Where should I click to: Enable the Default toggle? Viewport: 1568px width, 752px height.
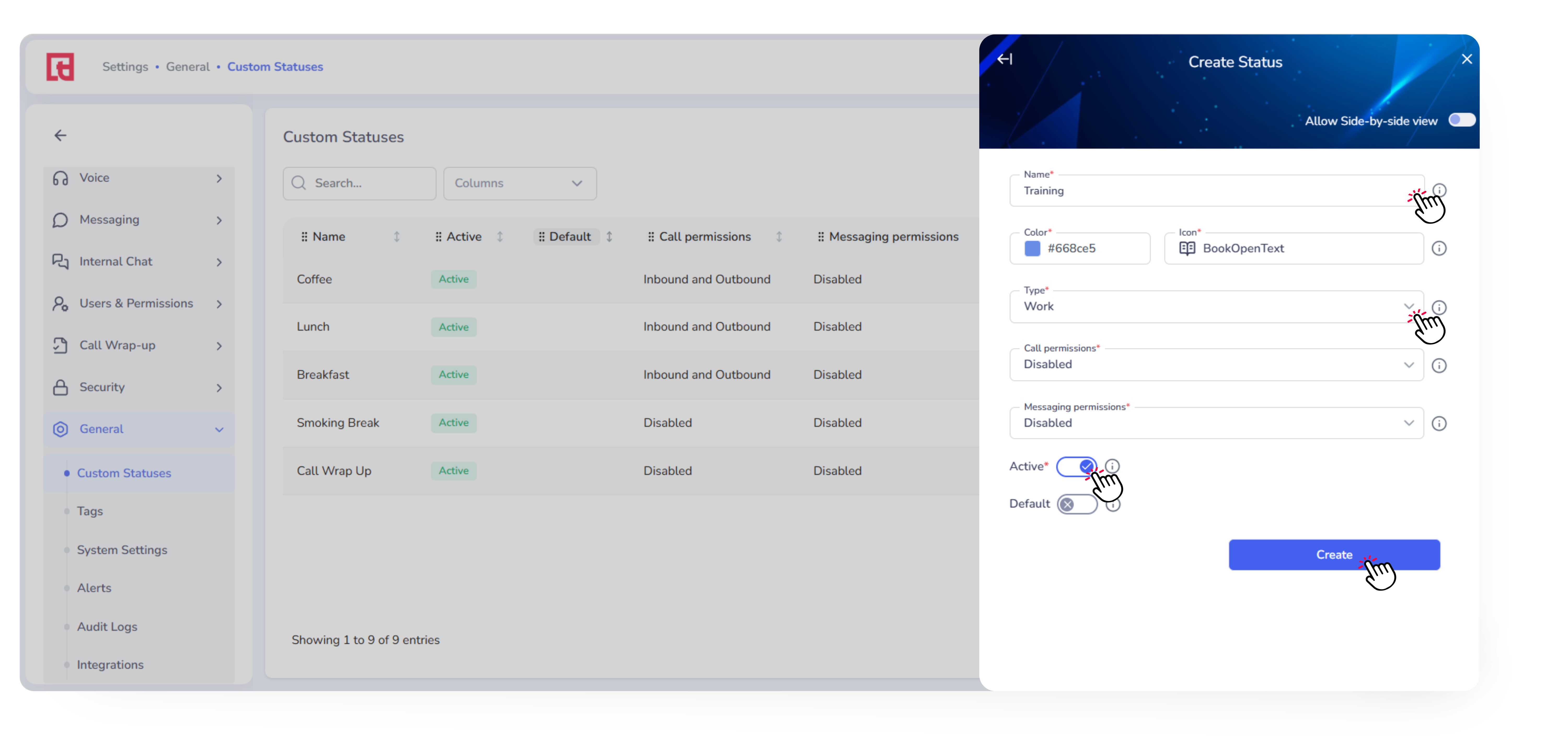(1076, 504)
